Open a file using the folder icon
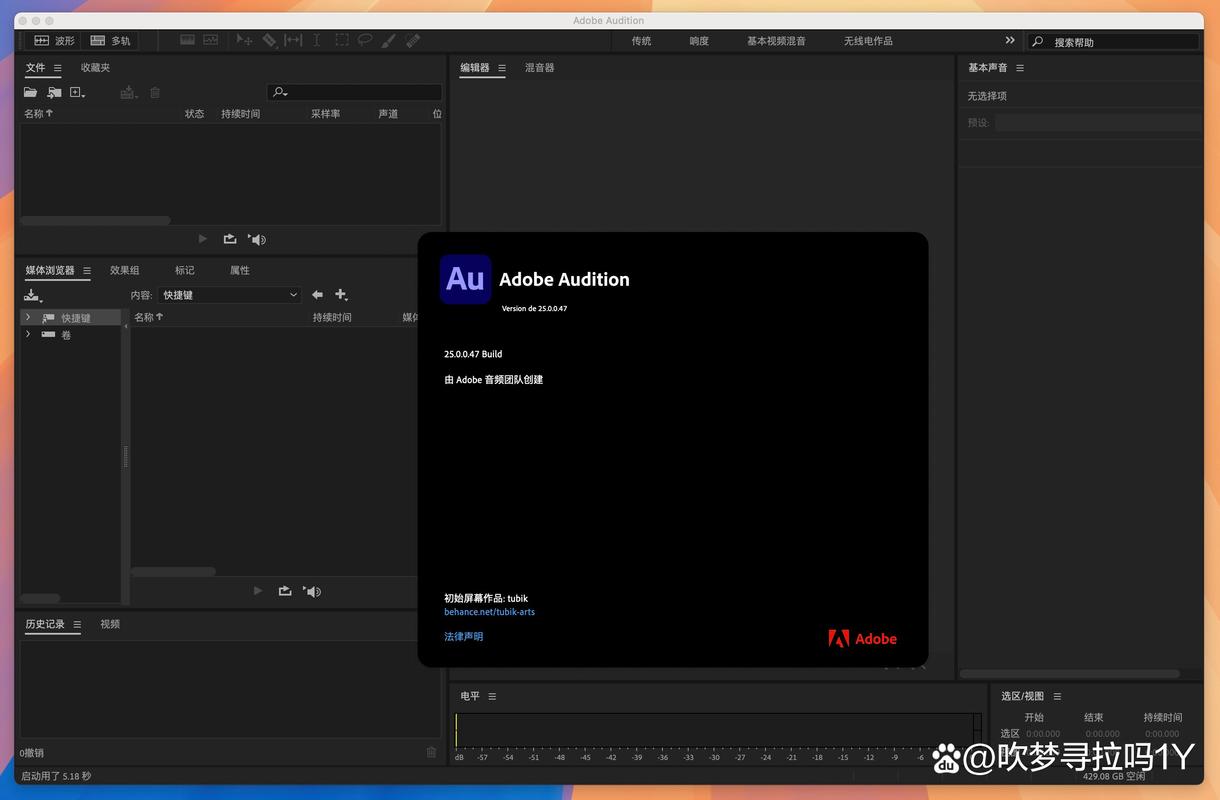The width and height of the screenshot is (1220, 800). pyautogui.click(x=30, y=92)
